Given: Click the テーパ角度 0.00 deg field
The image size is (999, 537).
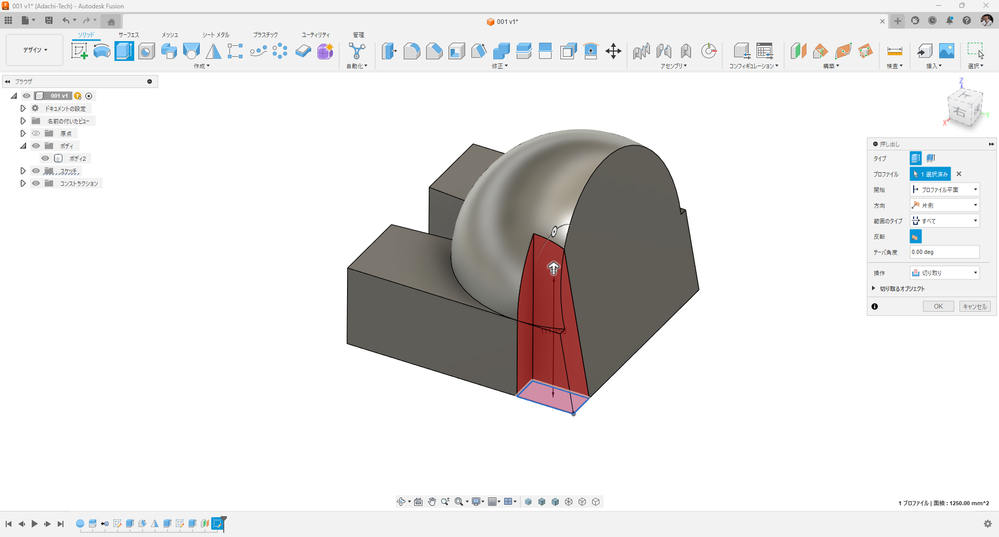Looking at the screenshot, I should tap(944, 252).
